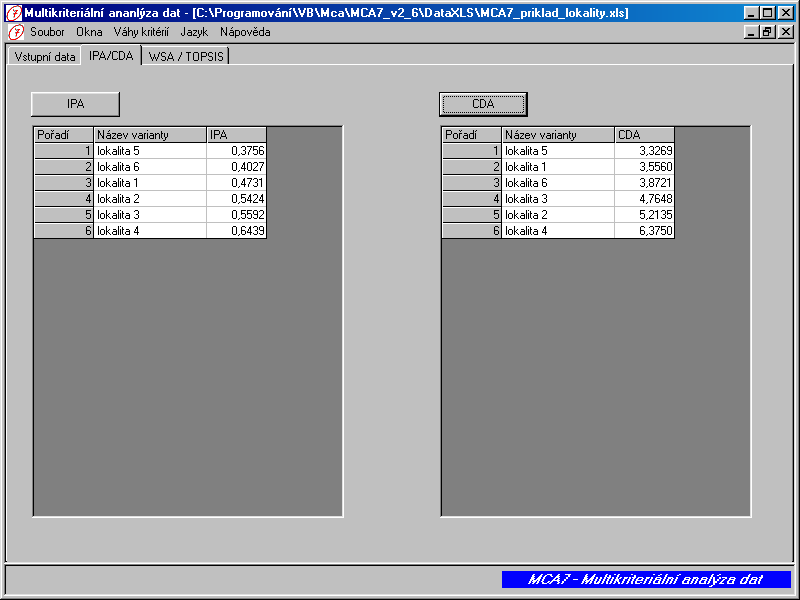
Task: Select the lokalita 4 cell in CDA table
Action: point(558,231)
